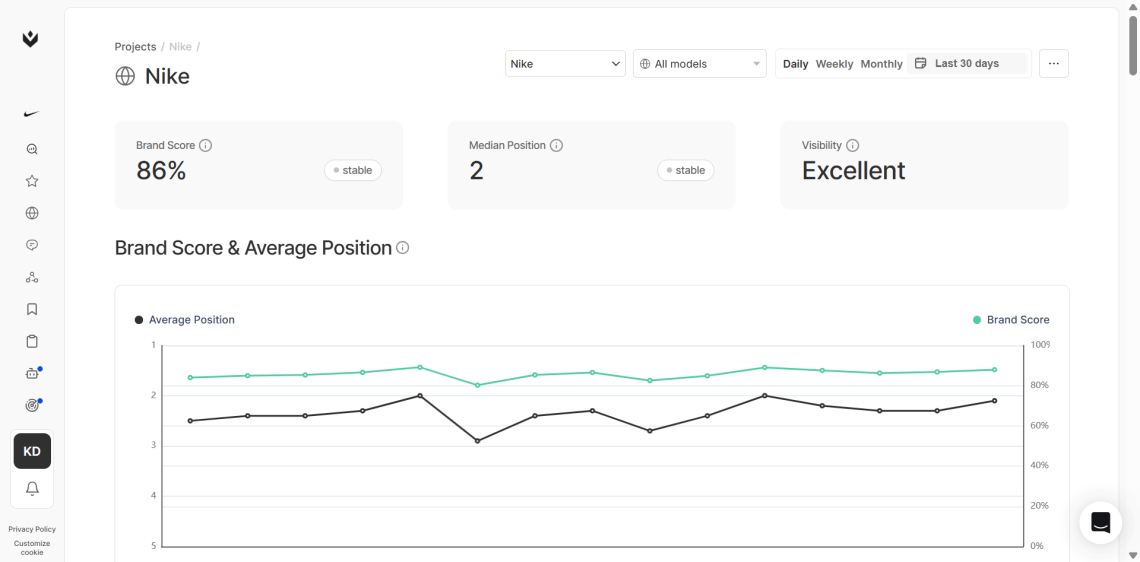Click the 86% Brand Score value
The height and width of the screenshot is (562, 1140).
[x=161, y=171]
